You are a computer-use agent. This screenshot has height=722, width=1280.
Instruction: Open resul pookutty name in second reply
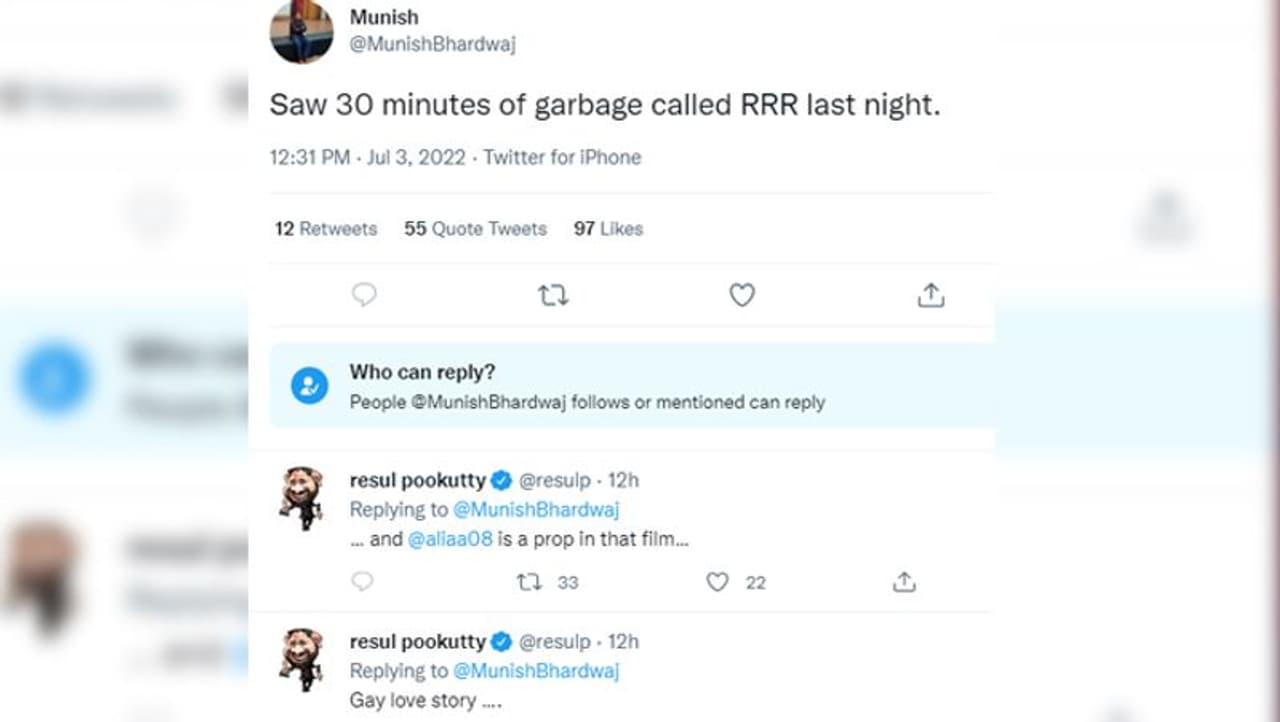point(417,642)
